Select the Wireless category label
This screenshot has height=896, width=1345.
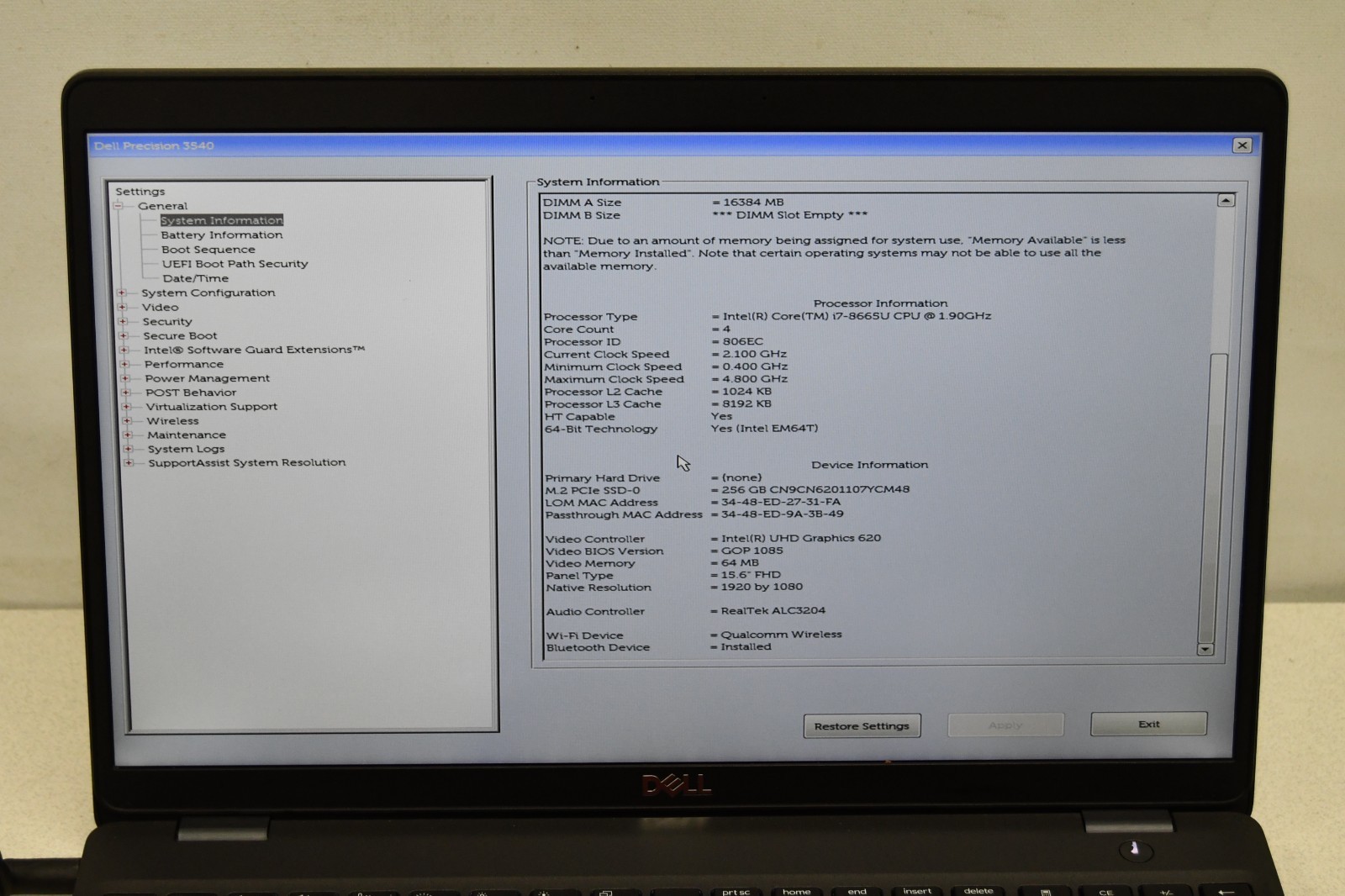[173, 421]
